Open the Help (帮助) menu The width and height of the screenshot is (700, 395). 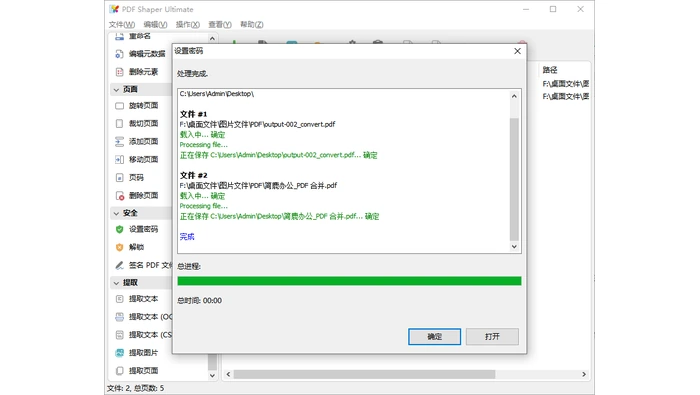252,25
